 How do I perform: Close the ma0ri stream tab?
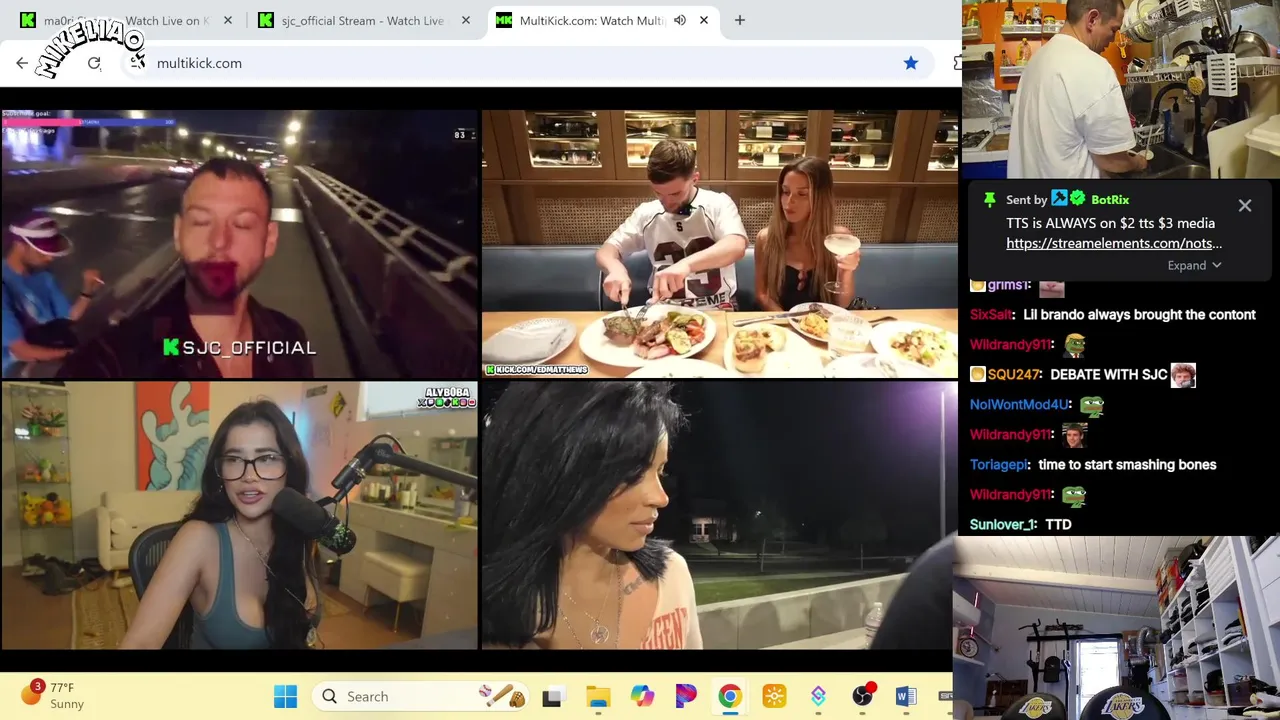point(228,20)
